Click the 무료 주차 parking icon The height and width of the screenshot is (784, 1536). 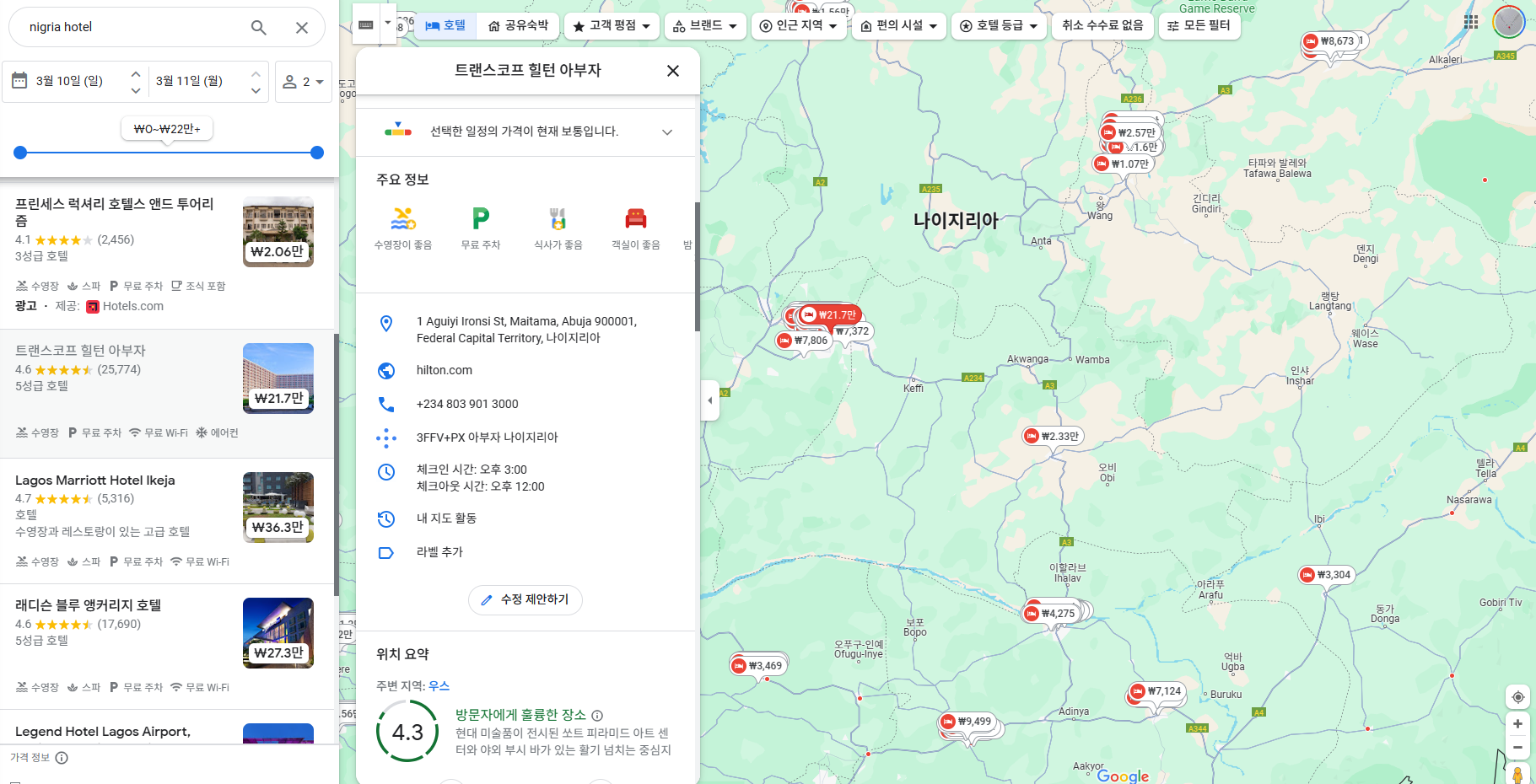tap(481, 219)
